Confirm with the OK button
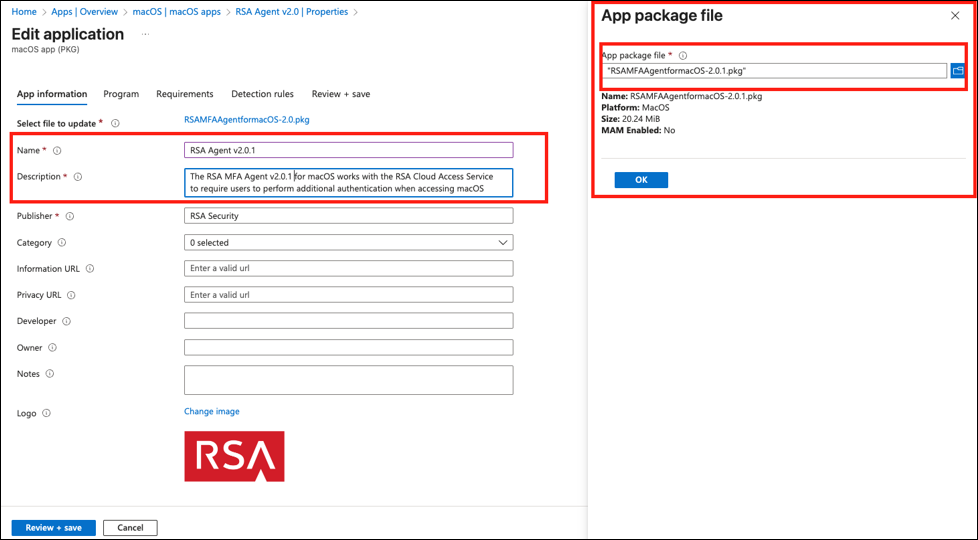The height and width of the screenshot is (540, 978). (x=641, y=180)
